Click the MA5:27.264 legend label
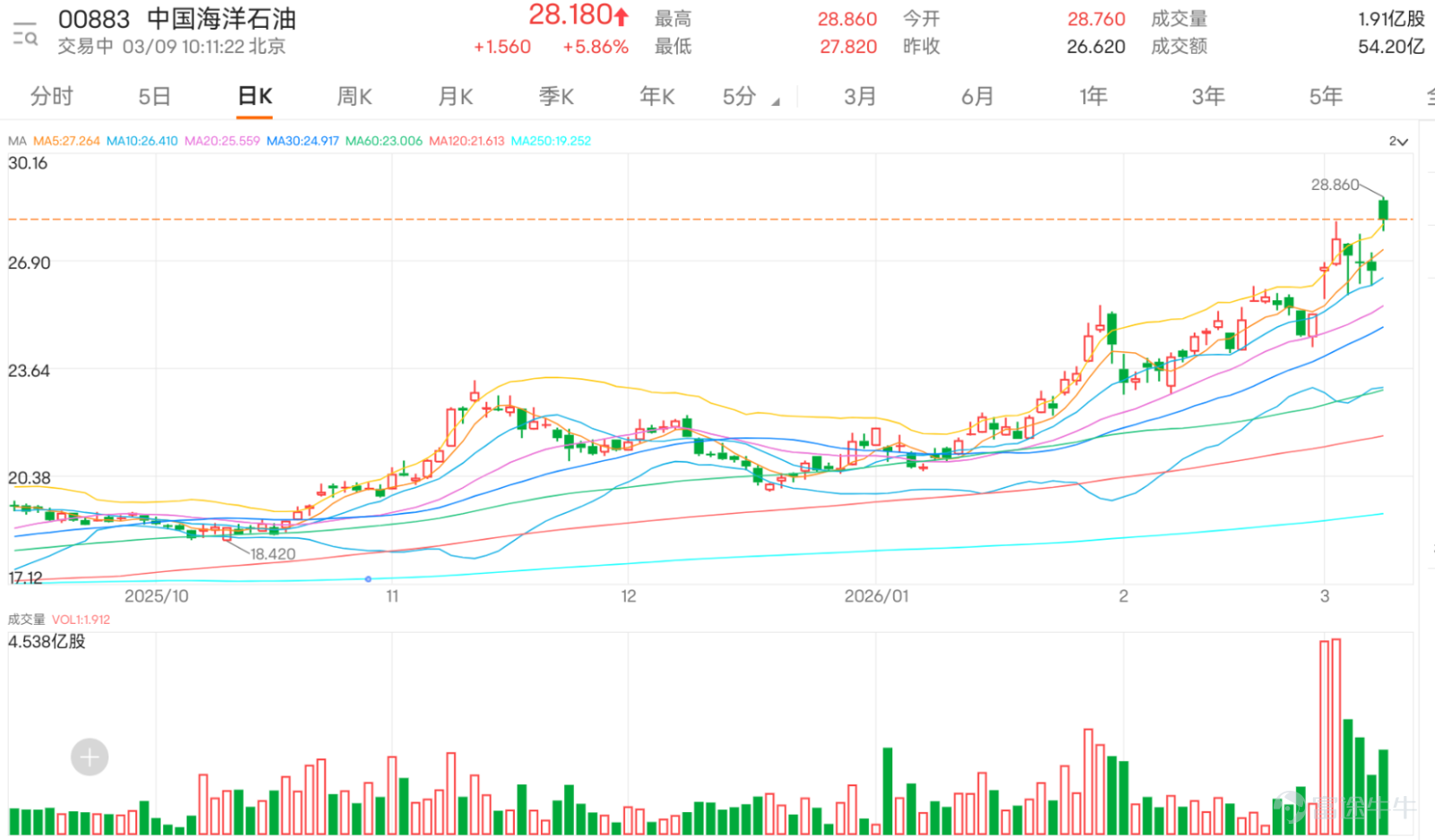This screenshot has height=840, width=1435. point(66,141)
